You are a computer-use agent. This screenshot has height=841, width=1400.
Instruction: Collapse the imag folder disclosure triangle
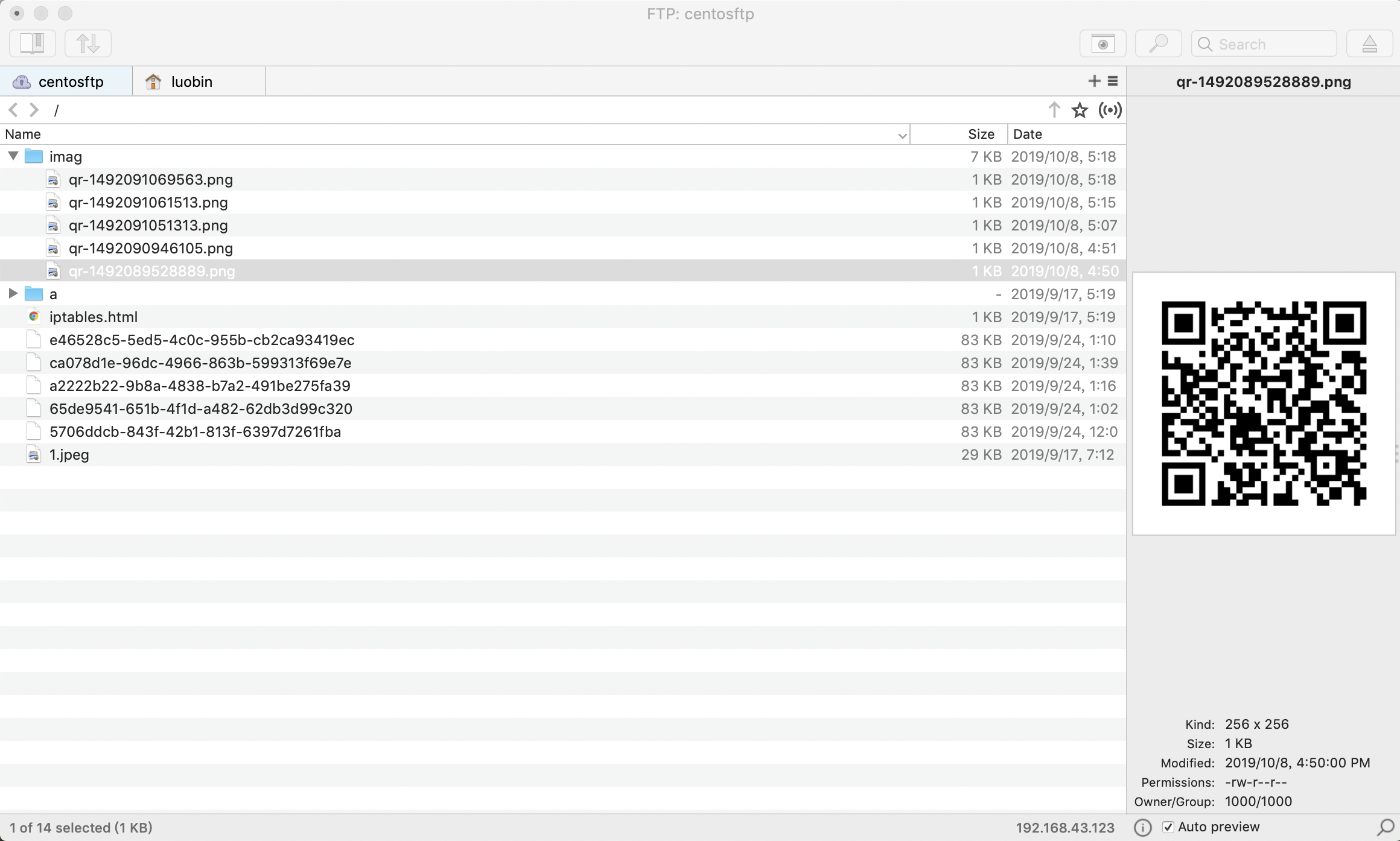(13, 156)
